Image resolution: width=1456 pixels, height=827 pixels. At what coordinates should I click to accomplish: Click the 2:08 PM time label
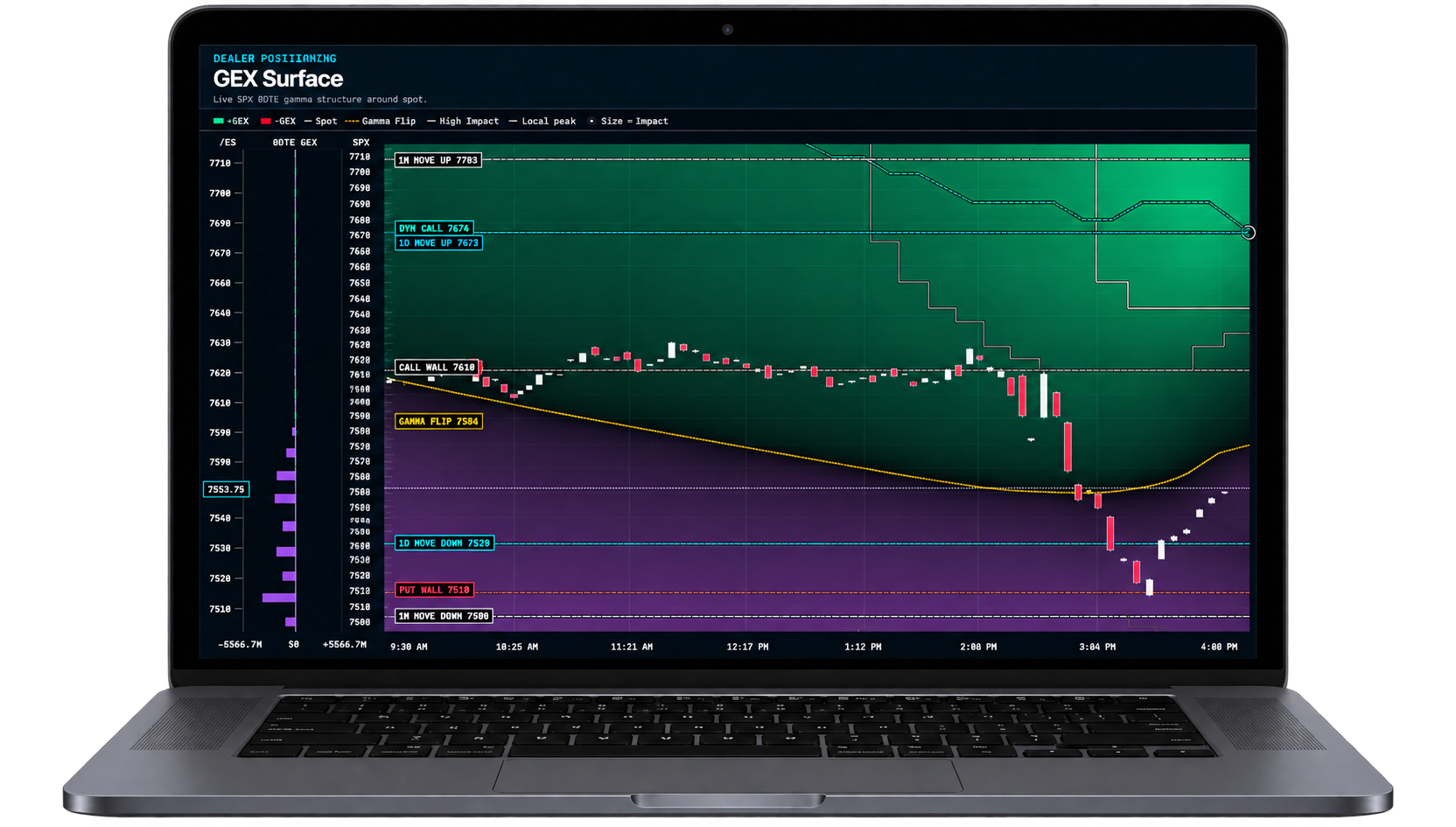[x=978, y=647]
